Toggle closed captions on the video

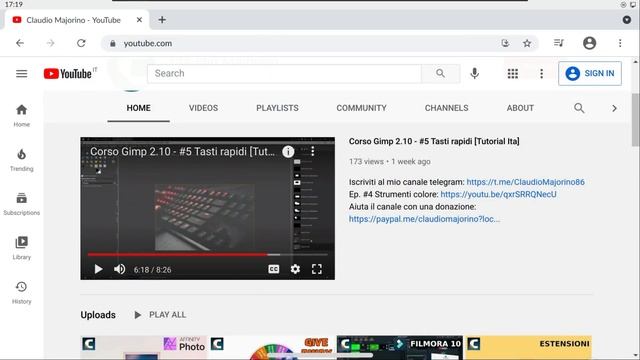(273, 269)
